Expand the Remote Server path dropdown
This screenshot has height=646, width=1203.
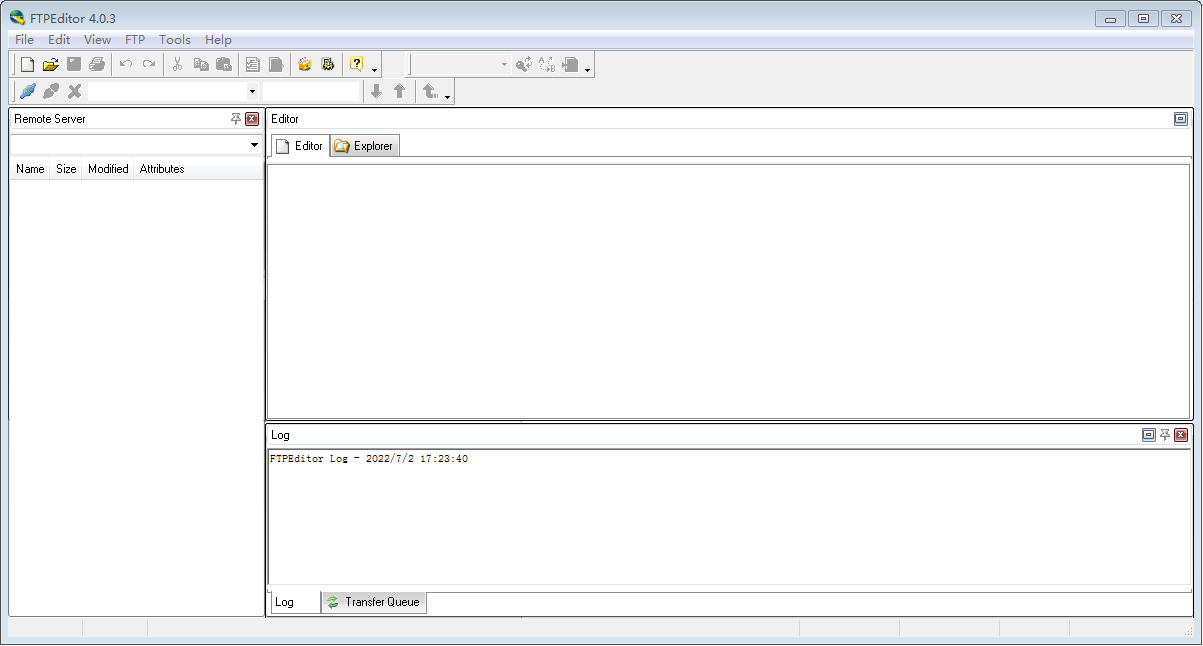coord(254,145)
